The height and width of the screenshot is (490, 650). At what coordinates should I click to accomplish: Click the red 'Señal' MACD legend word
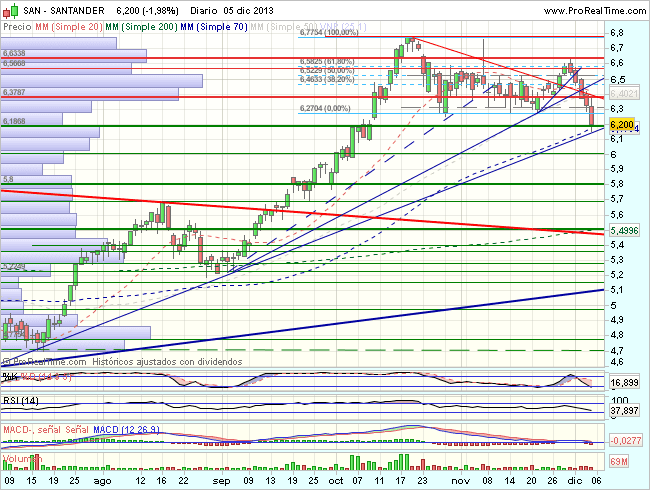click(x=77, y=429)
